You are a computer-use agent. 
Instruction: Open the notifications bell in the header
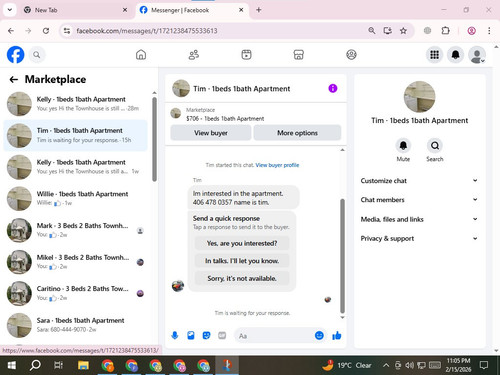coord(456,55)
